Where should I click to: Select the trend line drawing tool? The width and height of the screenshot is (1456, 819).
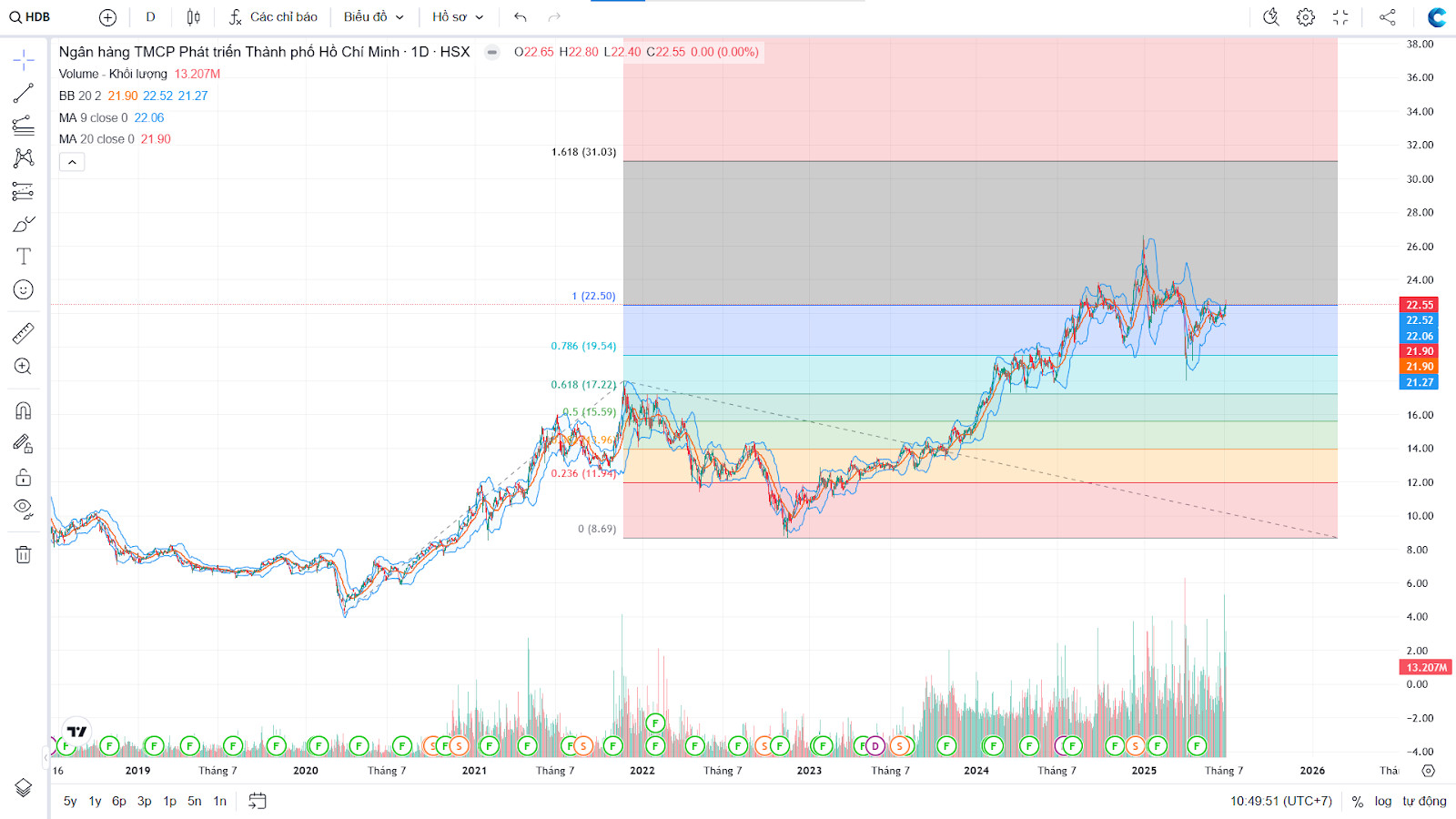(x=24, y=94)
